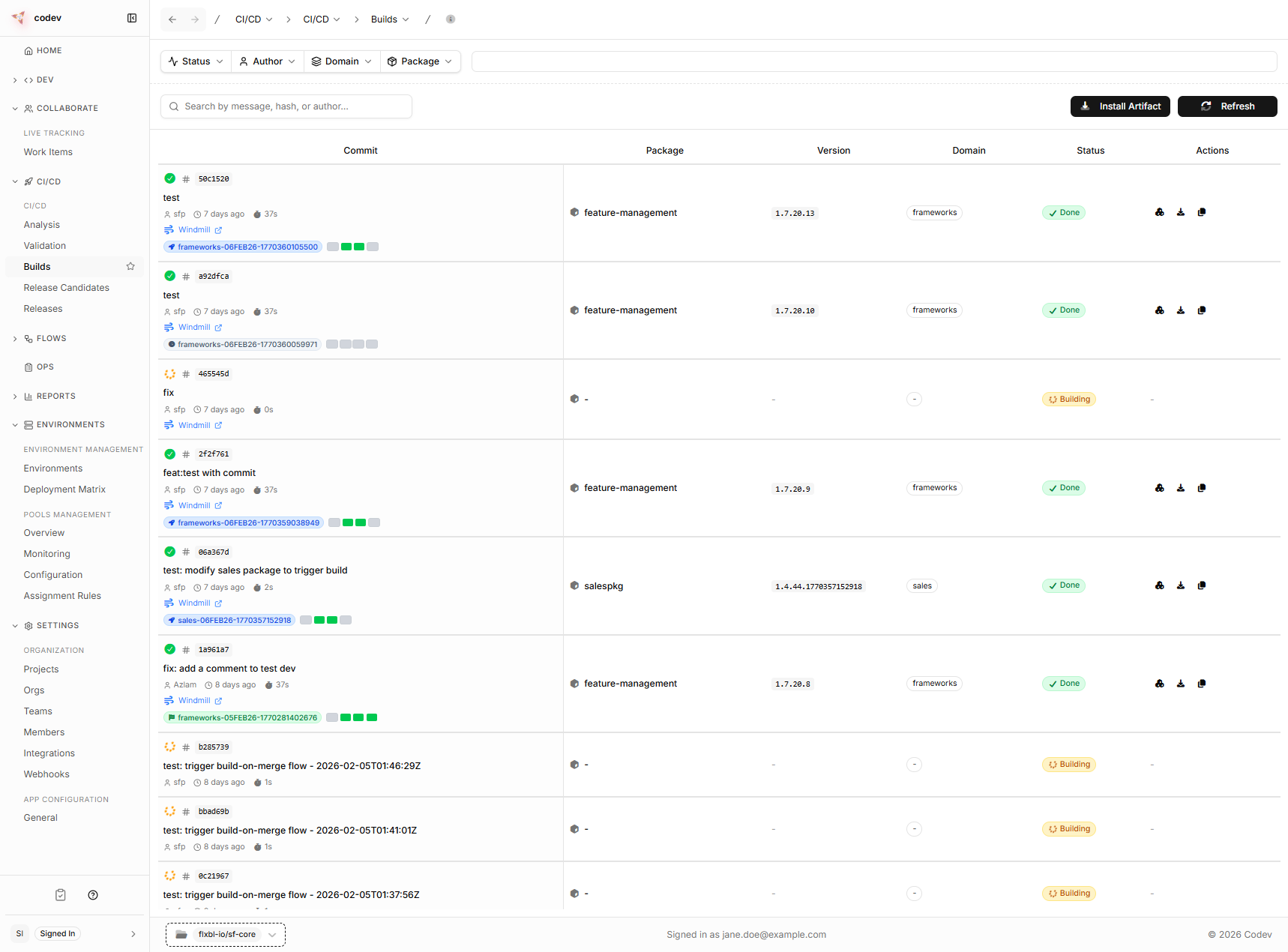Select Release Candidates in the sidebar
Screen dimensions: 1288x952
pos(66,287)
